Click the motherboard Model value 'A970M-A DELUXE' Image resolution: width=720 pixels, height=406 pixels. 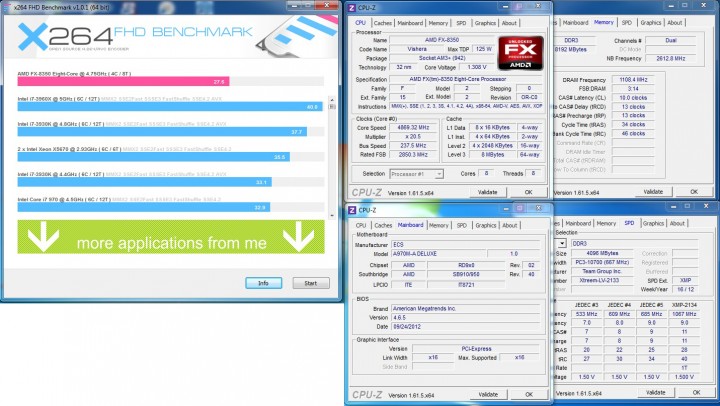[438, 254]
